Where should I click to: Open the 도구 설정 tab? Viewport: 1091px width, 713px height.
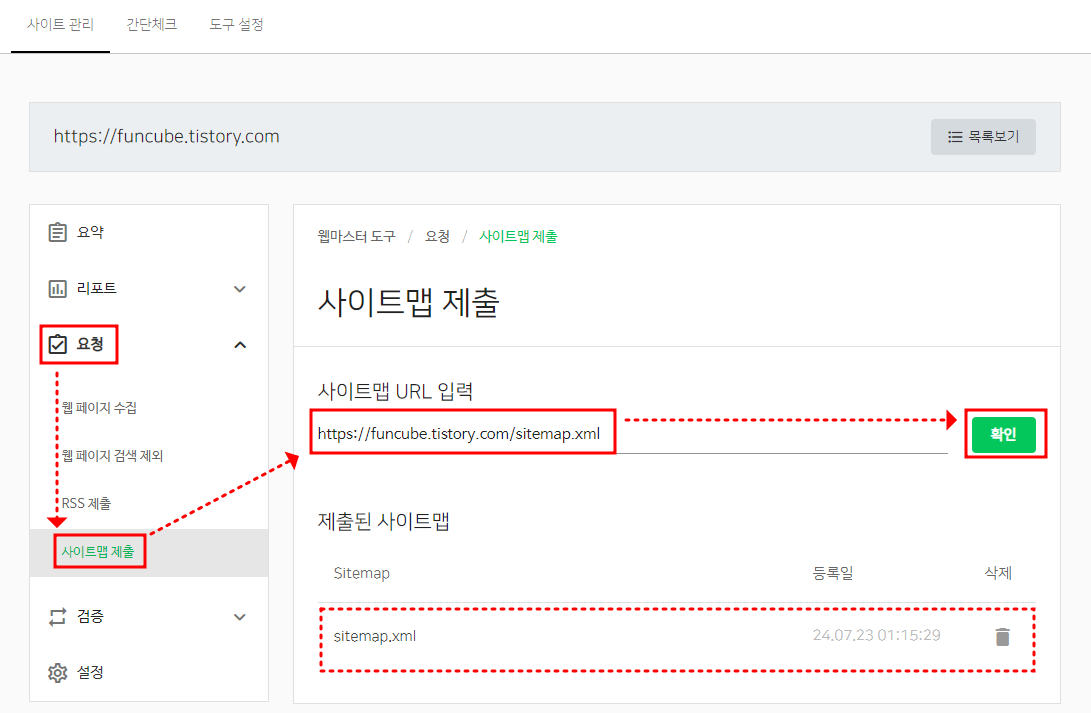tap(237, 24)
